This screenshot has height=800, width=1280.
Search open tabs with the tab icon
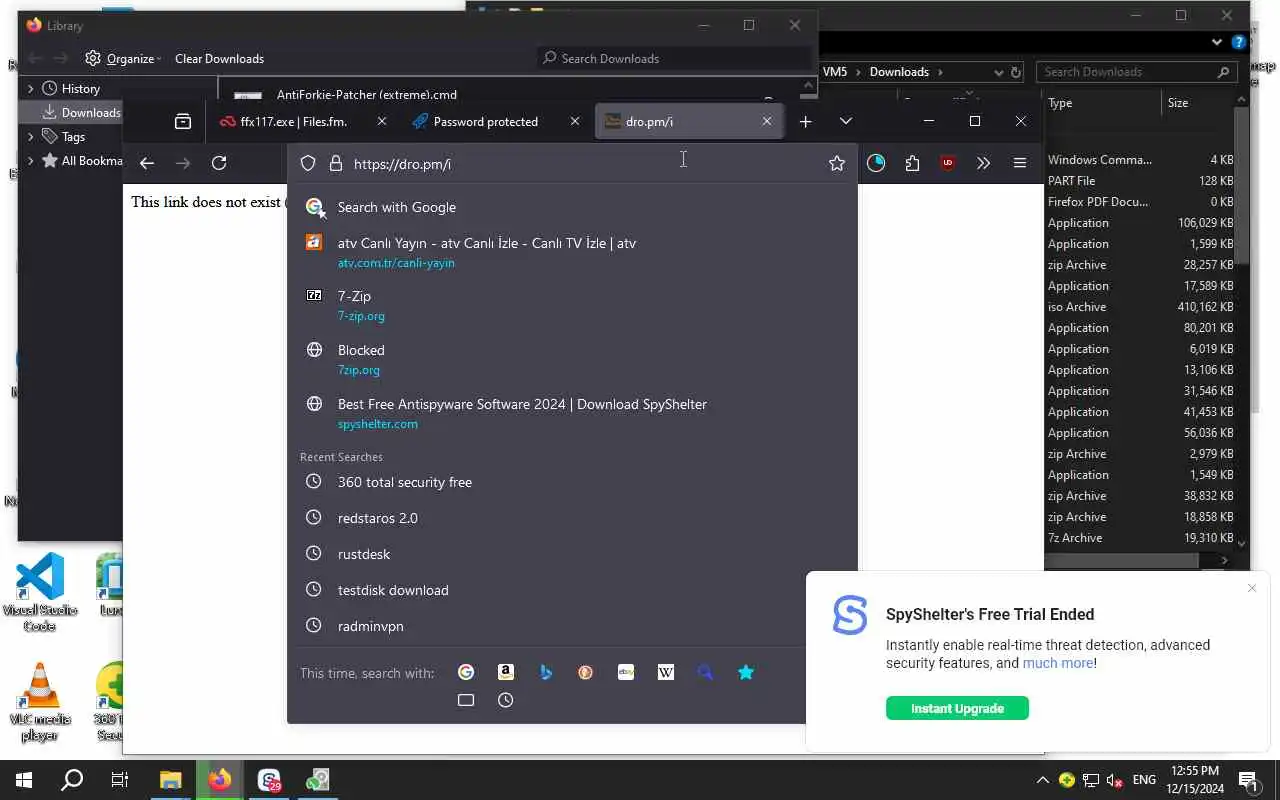pos(466,700)
